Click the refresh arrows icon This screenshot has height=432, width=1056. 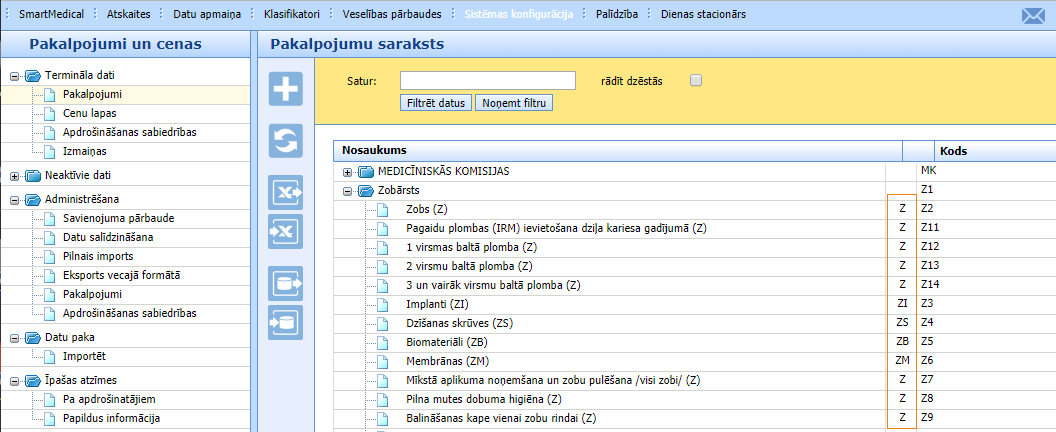click(x=286, y=141)
